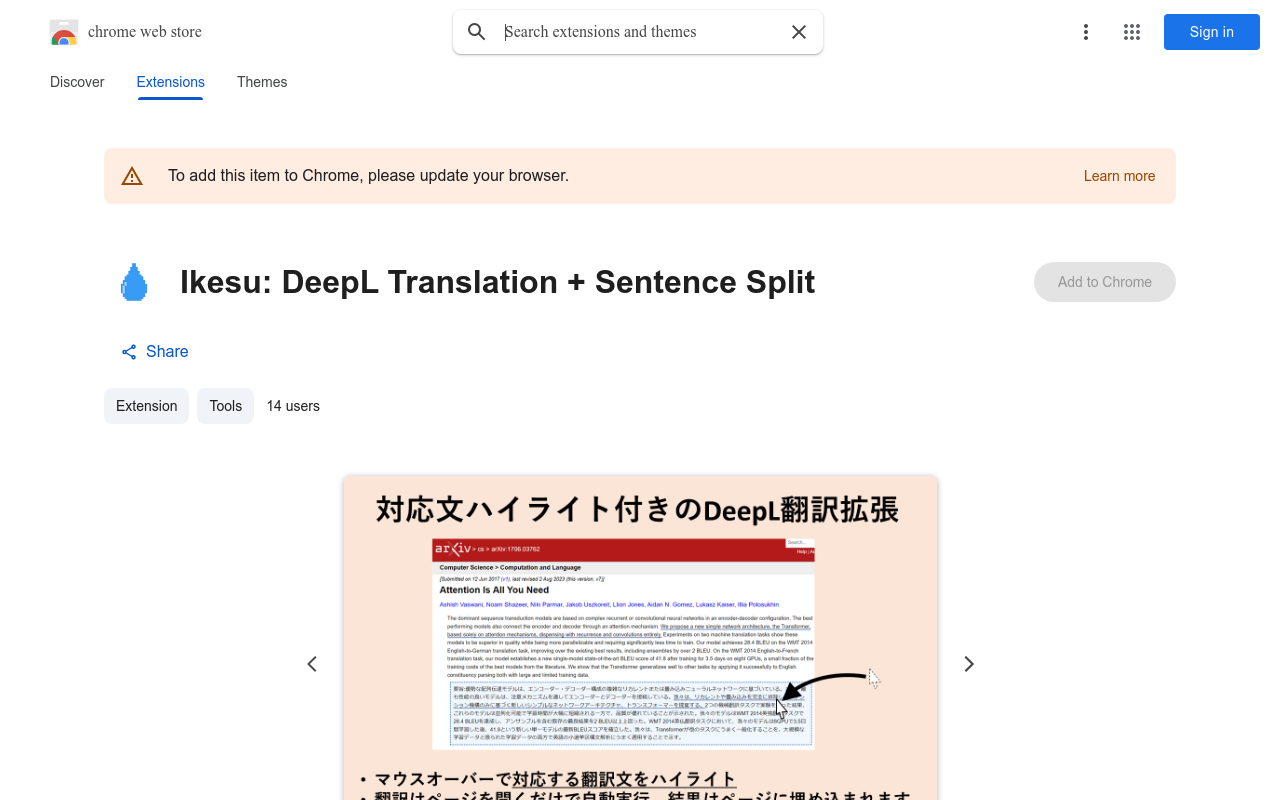The height and width of the screenshot is (800, 1280).
Task: Click the Chrome Web Store logo
Action: [x=64, y=32]
